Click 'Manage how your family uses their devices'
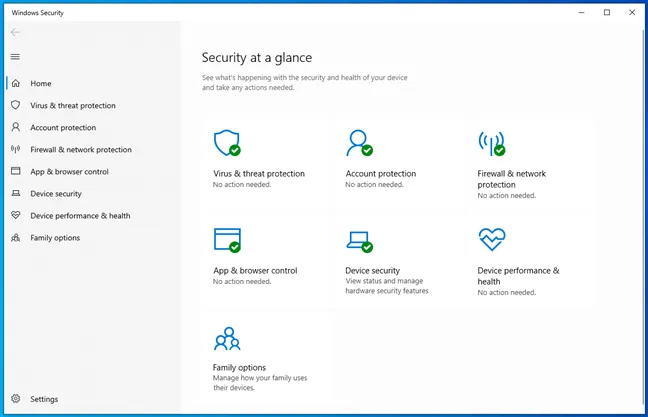This screenshot has width=648, height=417. tap(260, 383)
